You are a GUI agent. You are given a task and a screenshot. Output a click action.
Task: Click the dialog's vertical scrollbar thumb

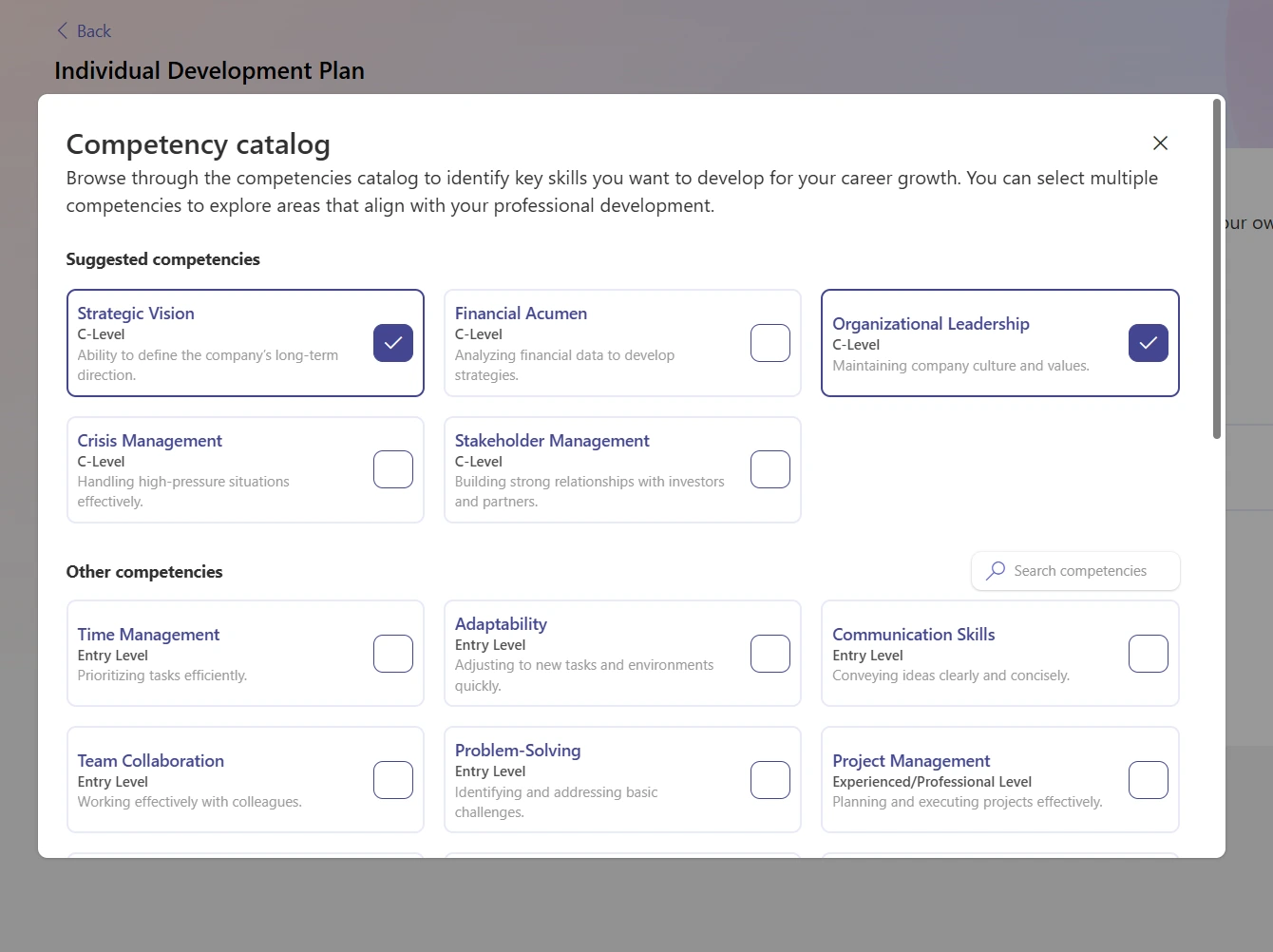[1216, 269]
